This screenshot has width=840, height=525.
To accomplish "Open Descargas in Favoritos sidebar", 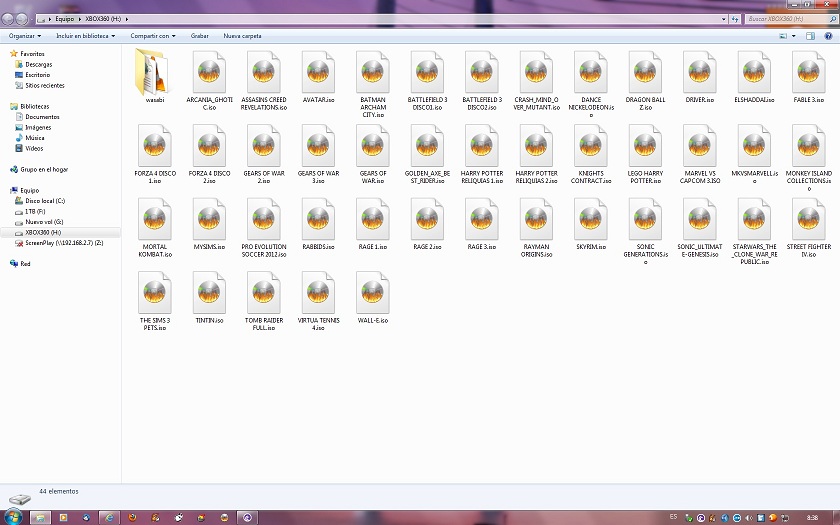I will pos(39,64).
